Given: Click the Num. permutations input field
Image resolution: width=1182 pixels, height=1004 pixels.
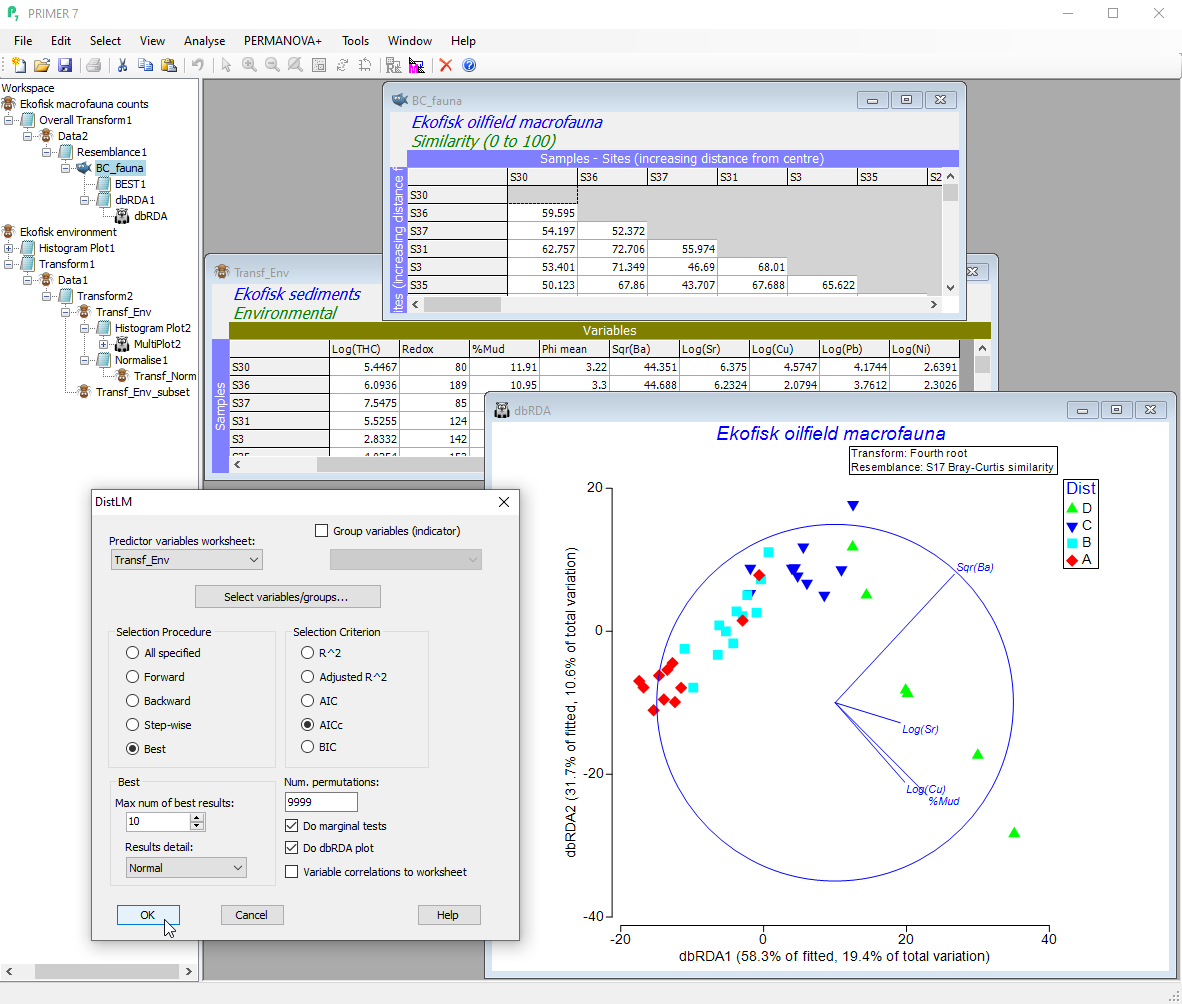Looking at the screenshot, I should pyautogui.click(x=320, y=802).
